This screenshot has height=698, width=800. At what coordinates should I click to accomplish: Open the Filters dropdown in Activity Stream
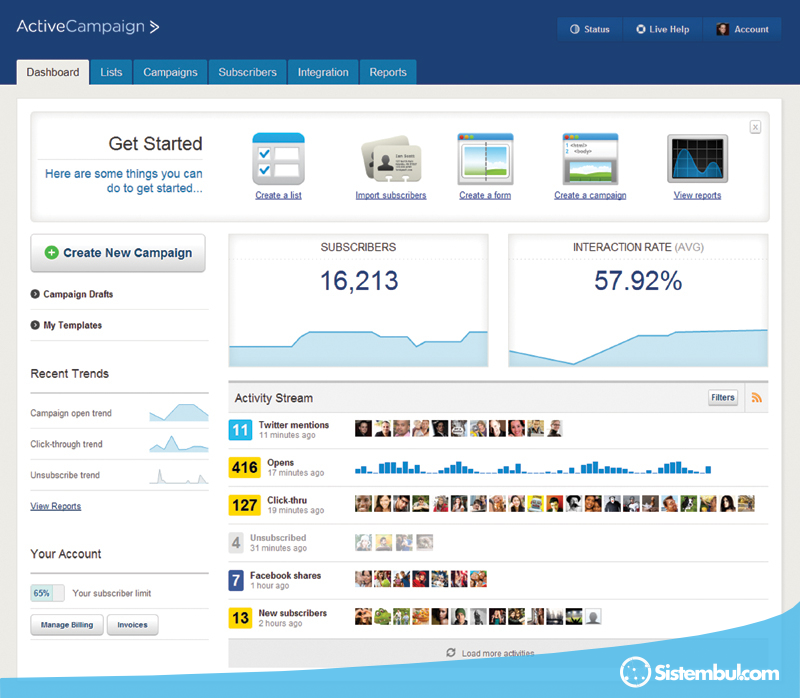click(x=723, y=397)
